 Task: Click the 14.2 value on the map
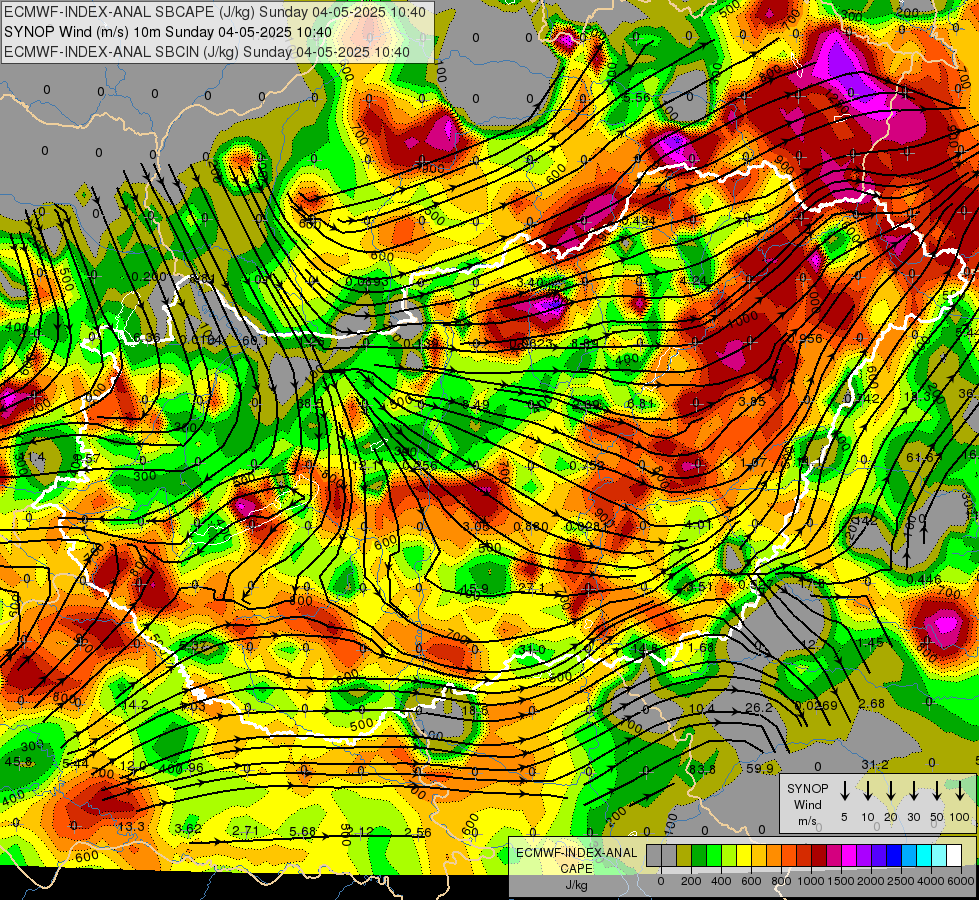[x=135, y=705]
